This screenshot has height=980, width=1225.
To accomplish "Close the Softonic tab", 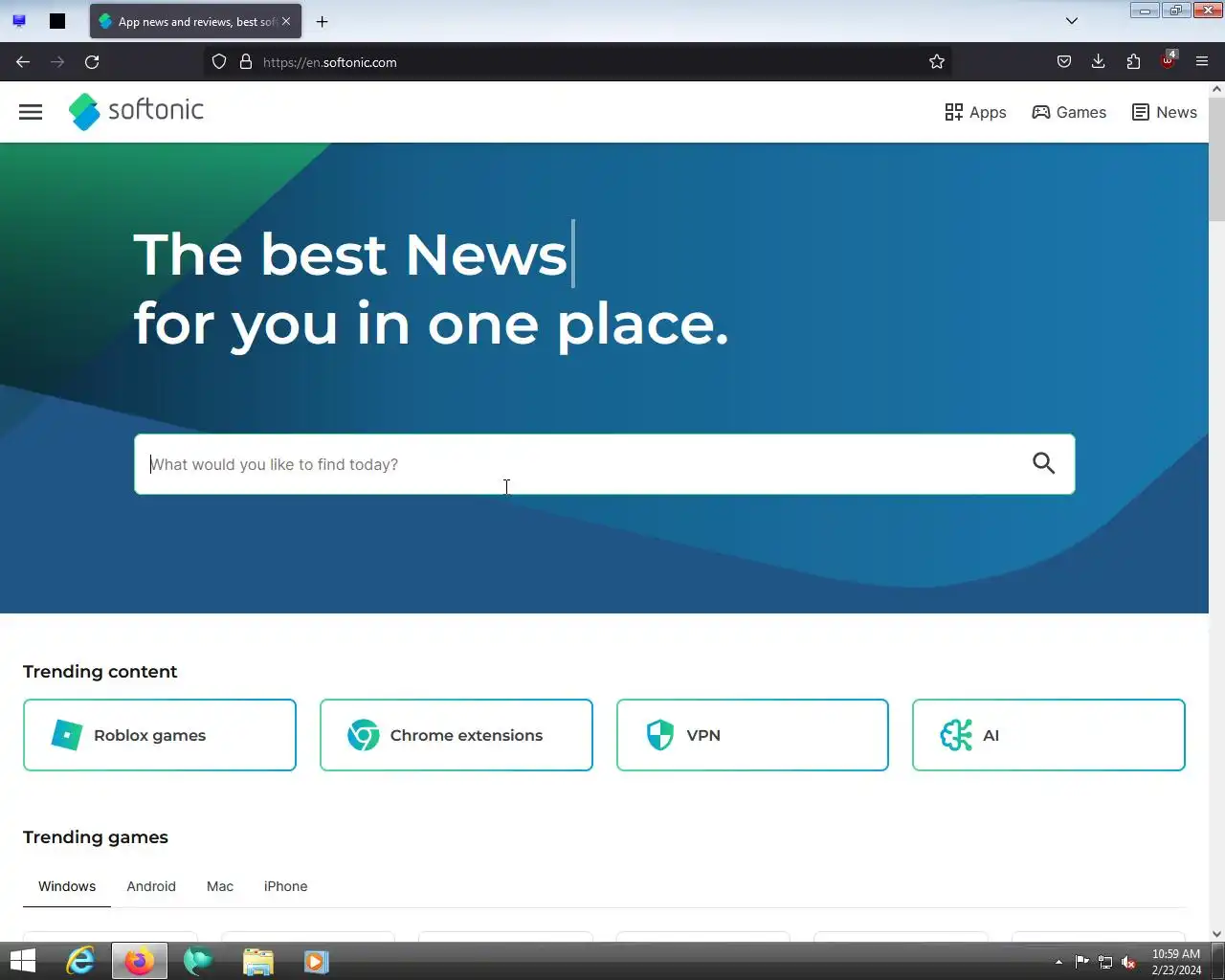I will click(286, 21).
